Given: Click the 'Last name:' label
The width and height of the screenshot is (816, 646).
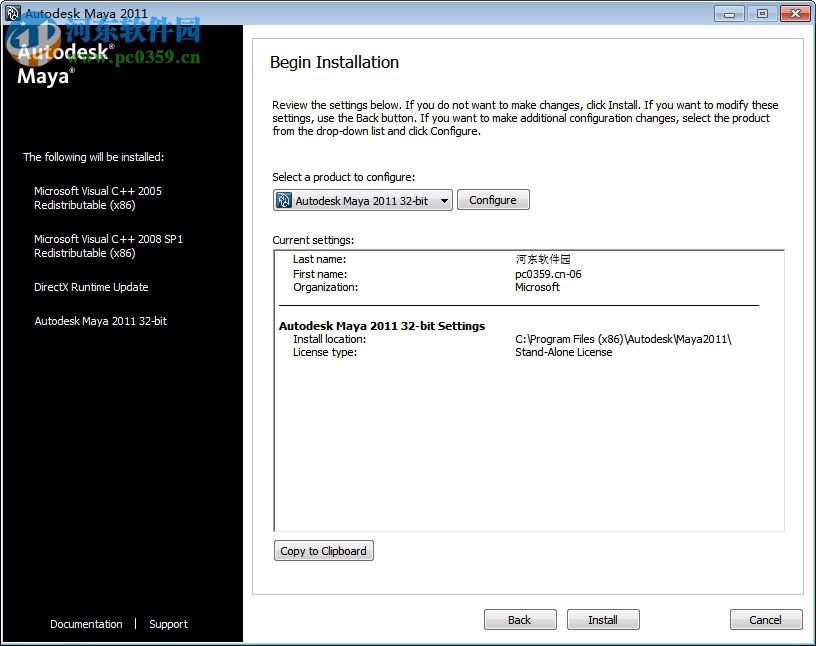Looking at the screenshot, I should tap(319, 259).
